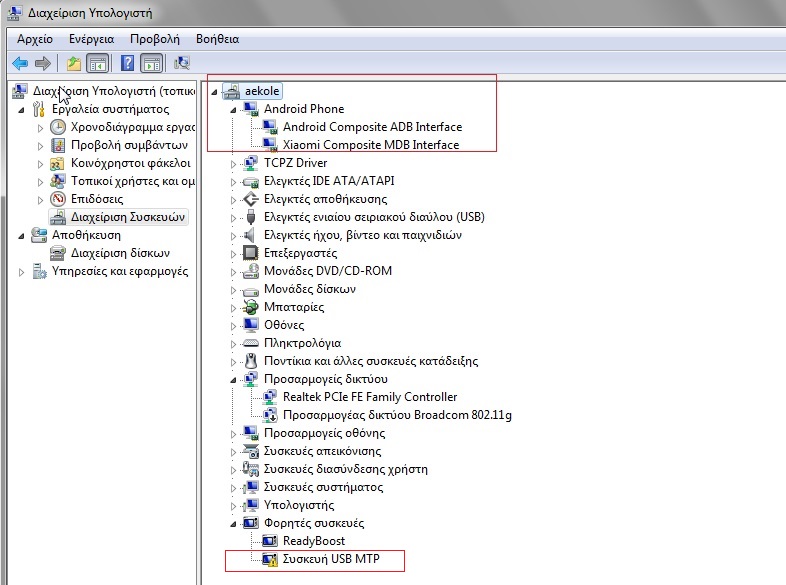Toggle the action pane toolbar button

tap(151, 64)
